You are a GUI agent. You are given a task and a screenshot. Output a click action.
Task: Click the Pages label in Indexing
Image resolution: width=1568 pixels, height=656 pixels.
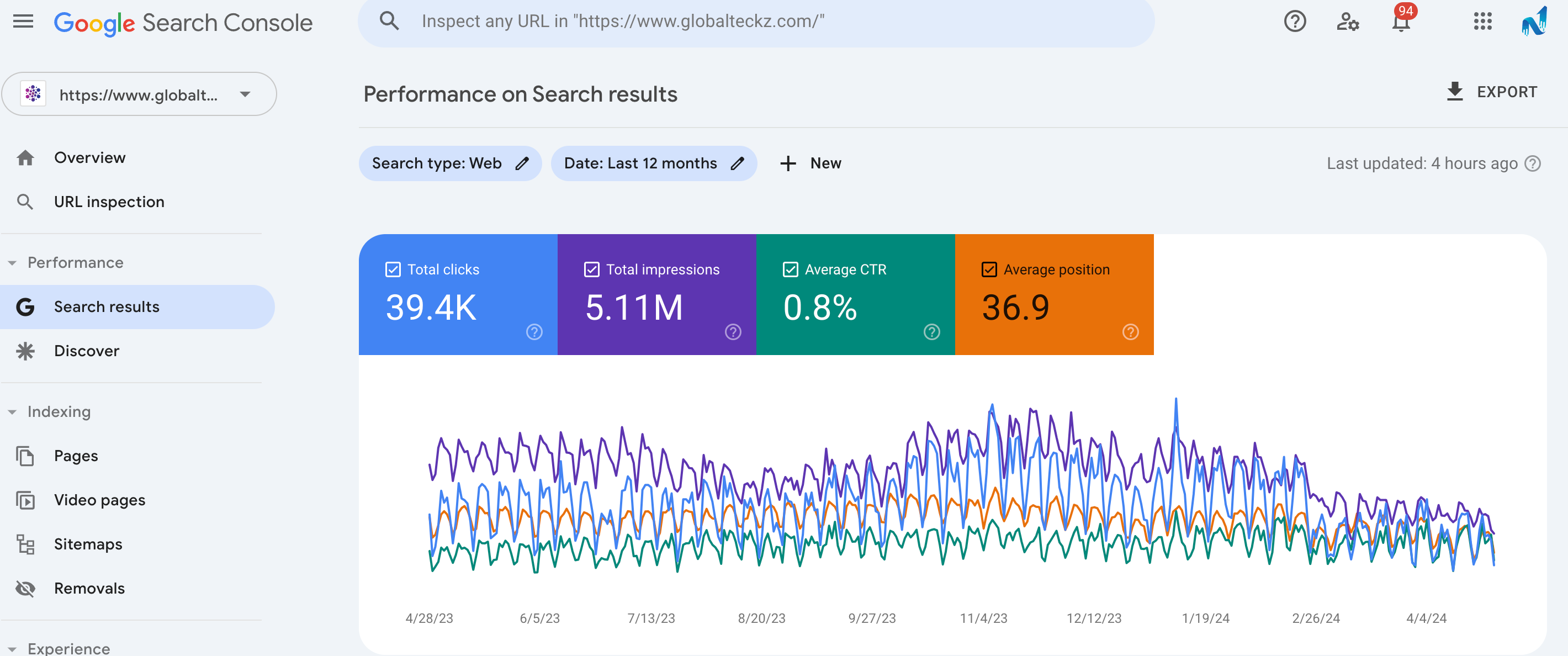point(76,456)
